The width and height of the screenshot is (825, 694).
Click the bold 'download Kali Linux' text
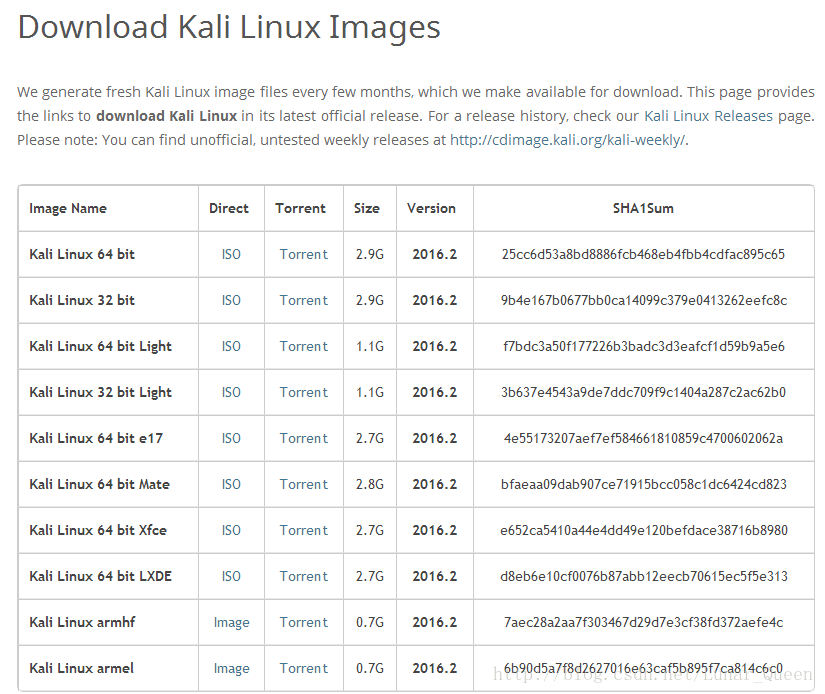pyautogui.click(x=167, y=116)
